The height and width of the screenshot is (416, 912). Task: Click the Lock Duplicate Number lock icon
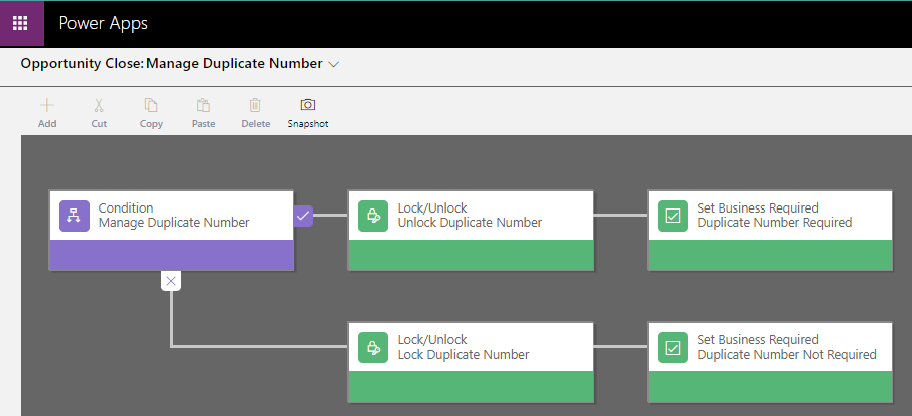coord(373,347)
